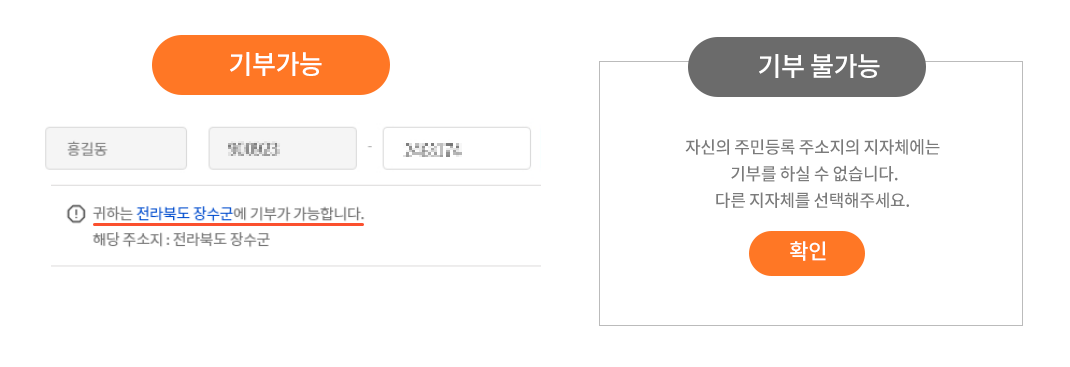Select the 홍길동 name field

(x=116, y=148)
